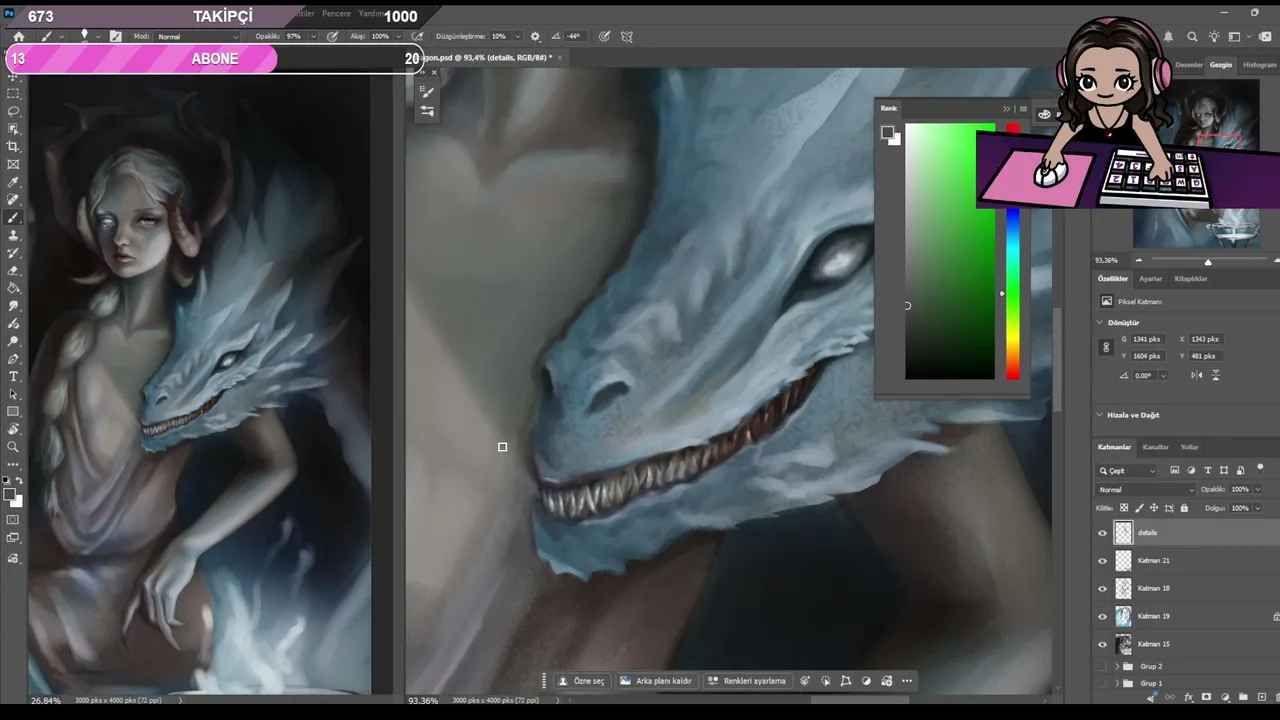
Task: Select the Crop tool
Action: coord(13,147)
